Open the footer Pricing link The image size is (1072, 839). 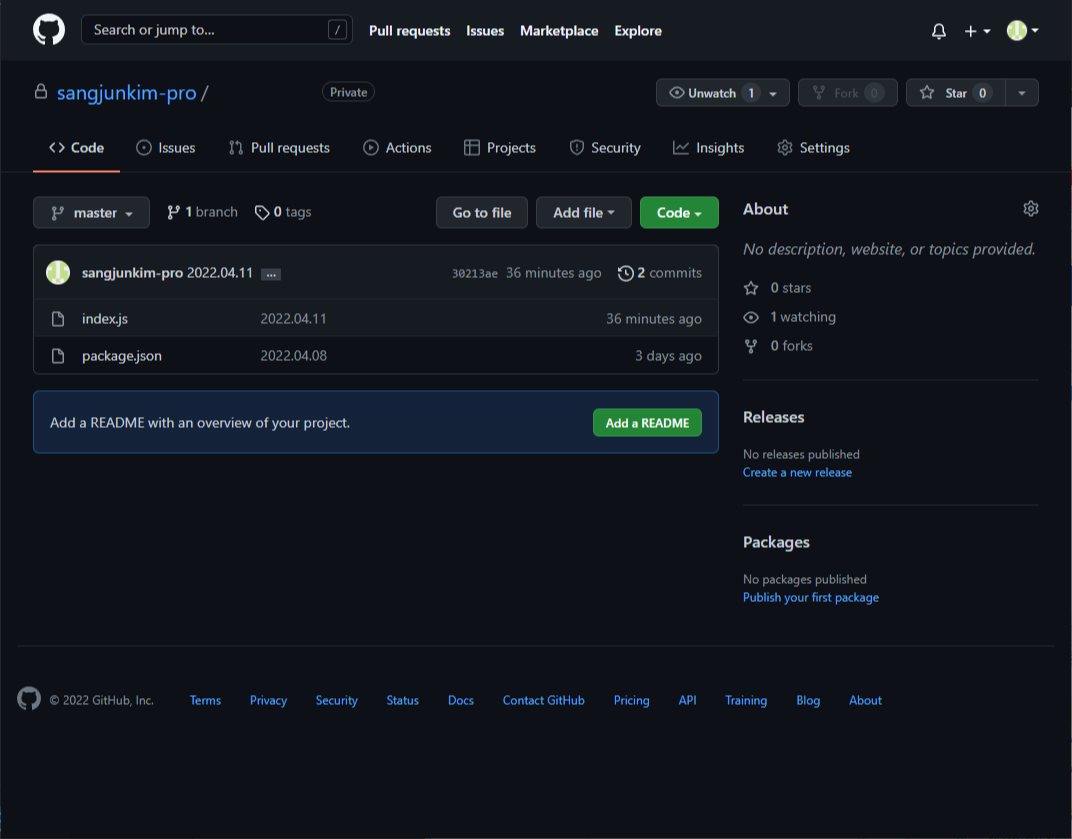pos(631,700)
